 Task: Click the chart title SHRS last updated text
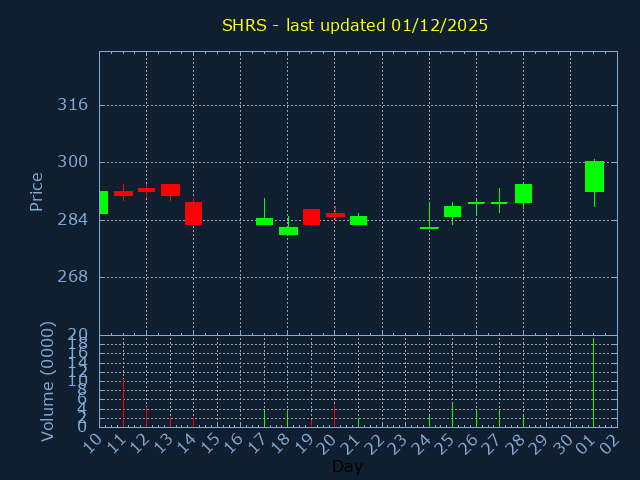355,25
